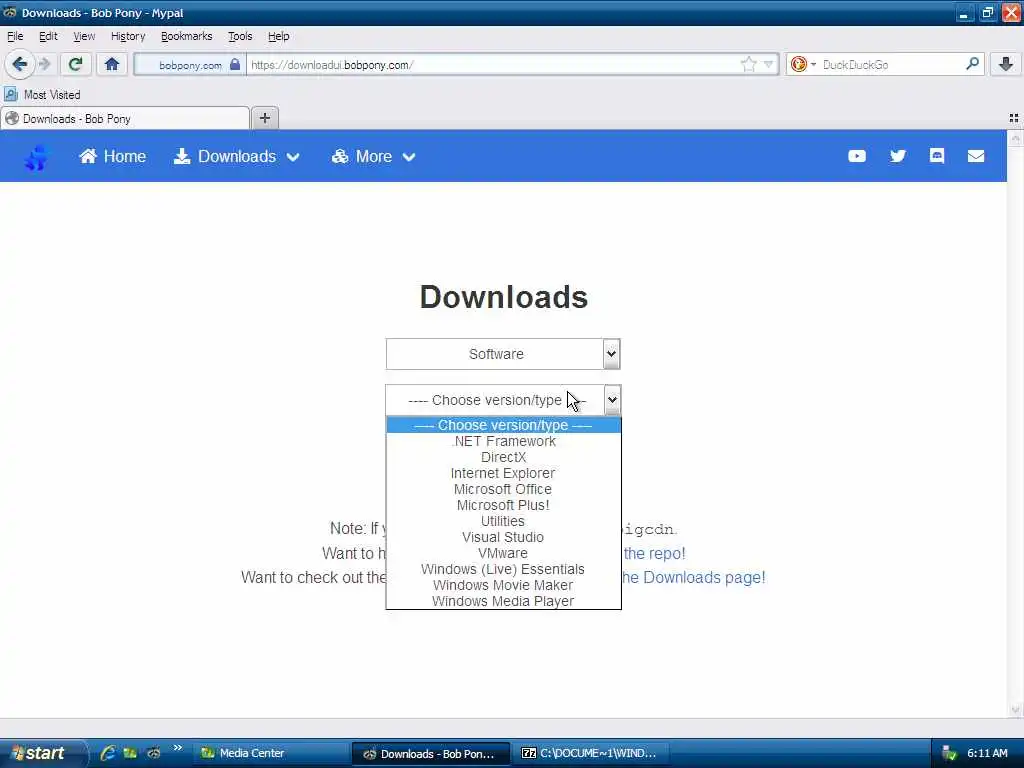This screenshot has width=1024, height=768.
Task: Go to browser home page icon
Action: [x=112, y=64]
